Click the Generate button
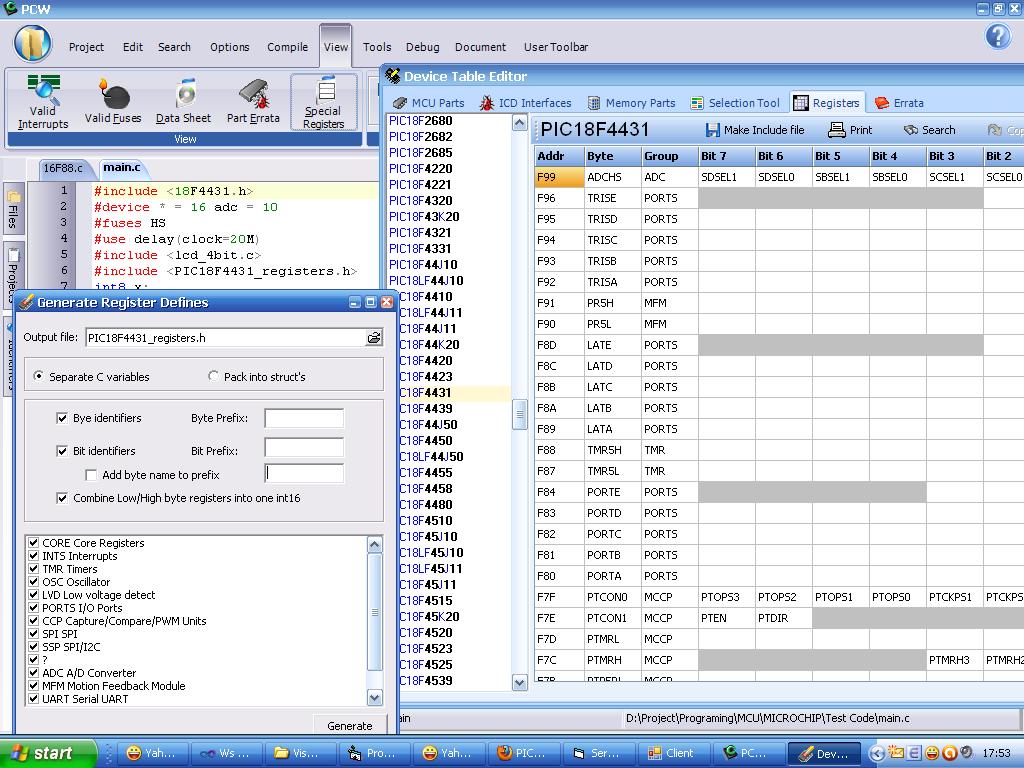The image size is (1024, 768). [x=350, y=726]
